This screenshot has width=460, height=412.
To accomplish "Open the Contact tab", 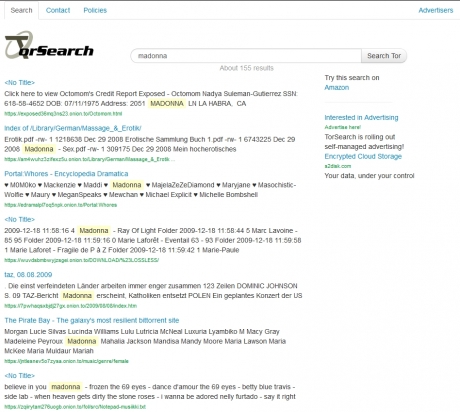I will coord(58,10).
